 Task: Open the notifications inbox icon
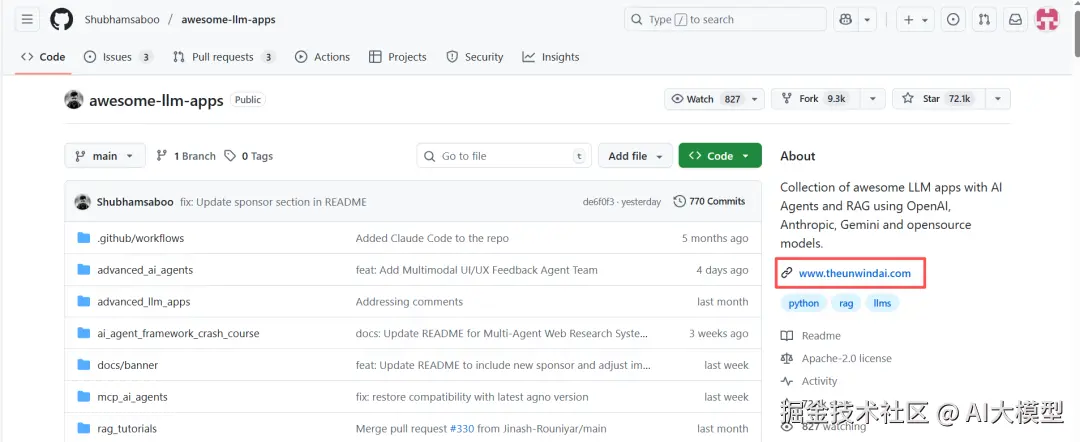coord(1015,19)
